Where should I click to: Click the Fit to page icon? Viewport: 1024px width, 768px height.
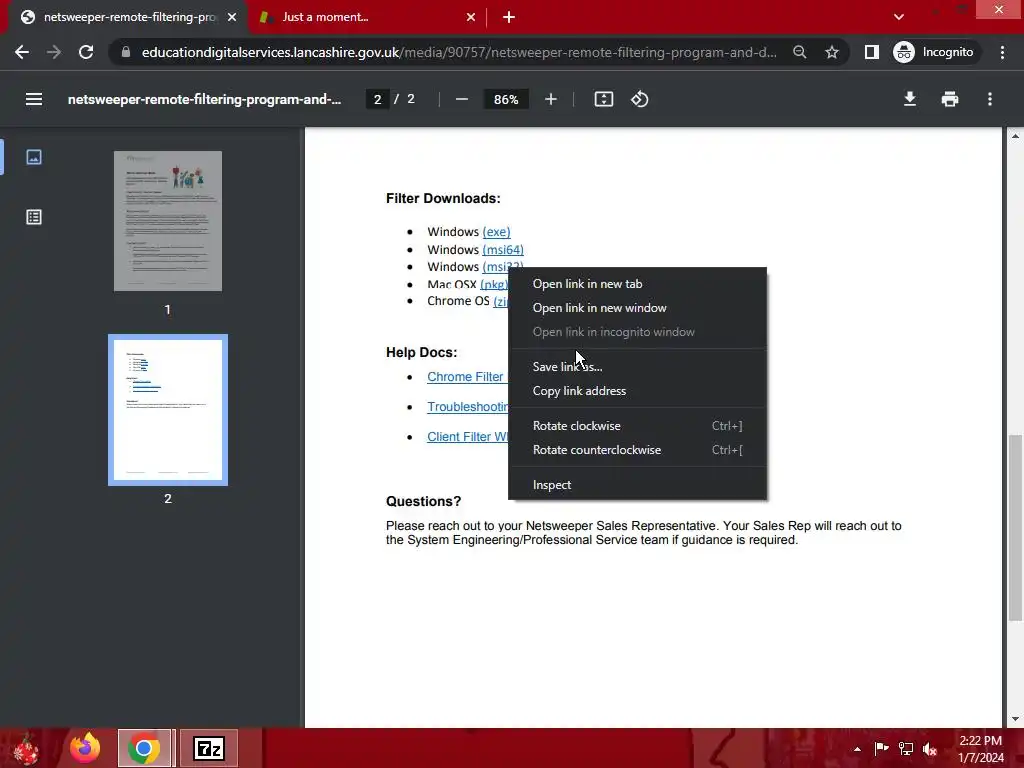click(x=603, y=99)
